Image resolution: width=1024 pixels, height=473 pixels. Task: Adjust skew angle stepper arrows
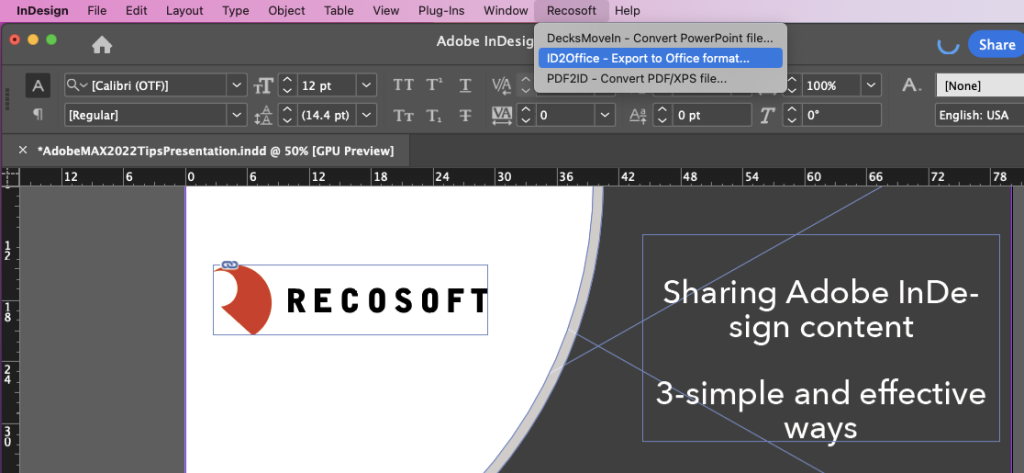792,116
